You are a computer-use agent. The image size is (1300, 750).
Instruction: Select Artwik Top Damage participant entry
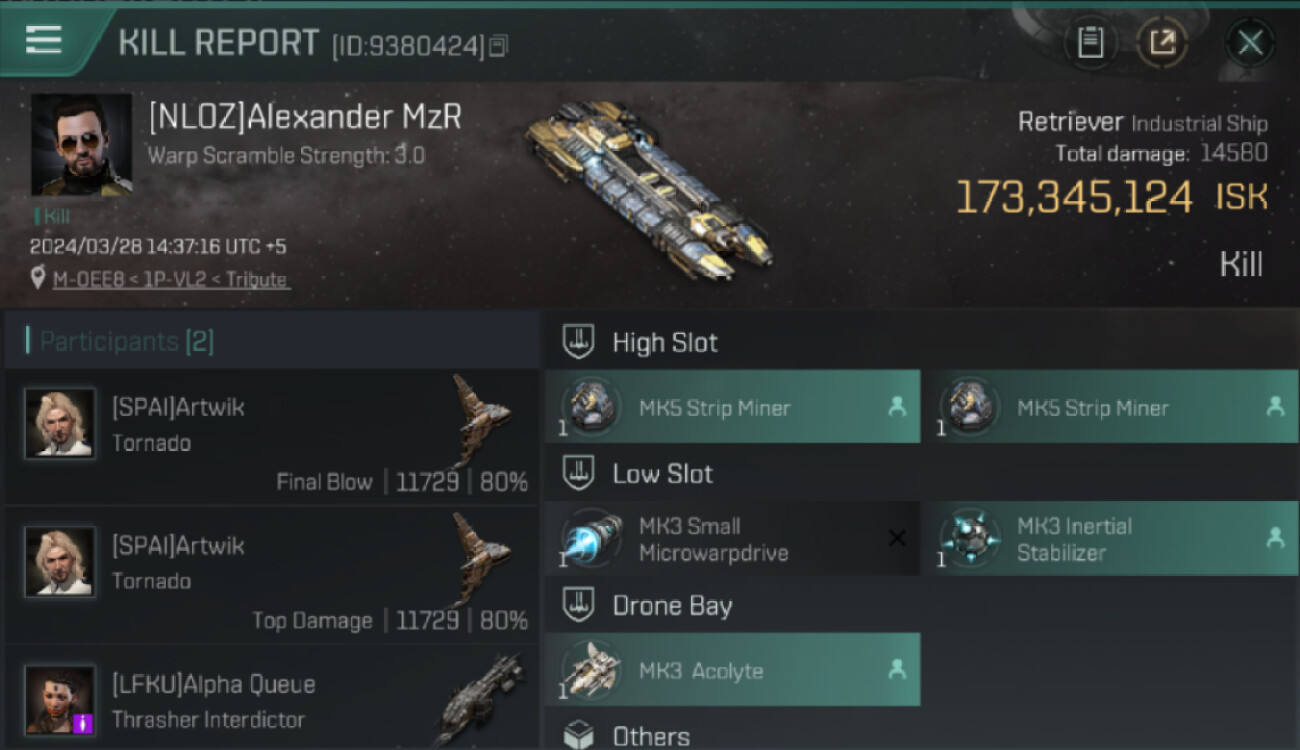pos(272,575)
